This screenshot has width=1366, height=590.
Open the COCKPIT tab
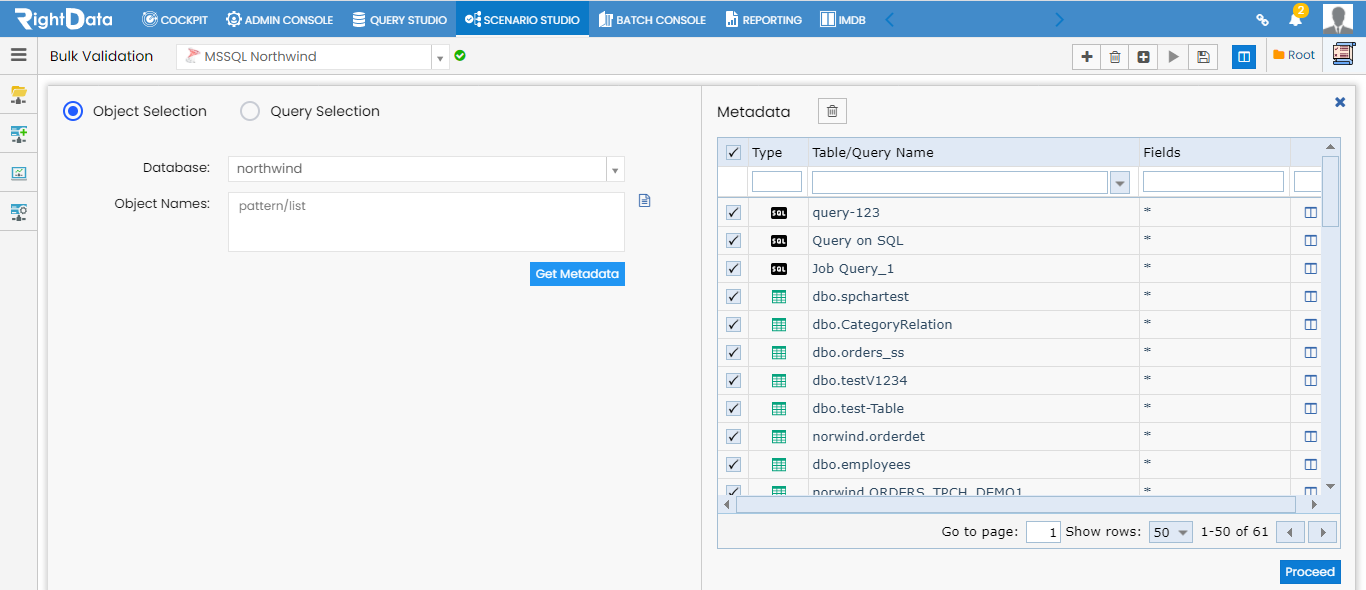pos(175,19)
